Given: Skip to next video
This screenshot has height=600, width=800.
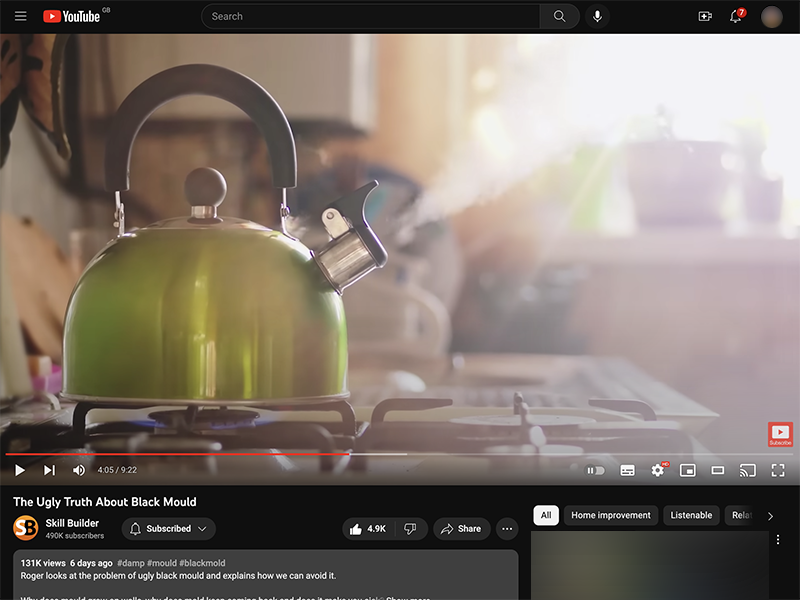Looking at the screenshot, I should point(49,470).
